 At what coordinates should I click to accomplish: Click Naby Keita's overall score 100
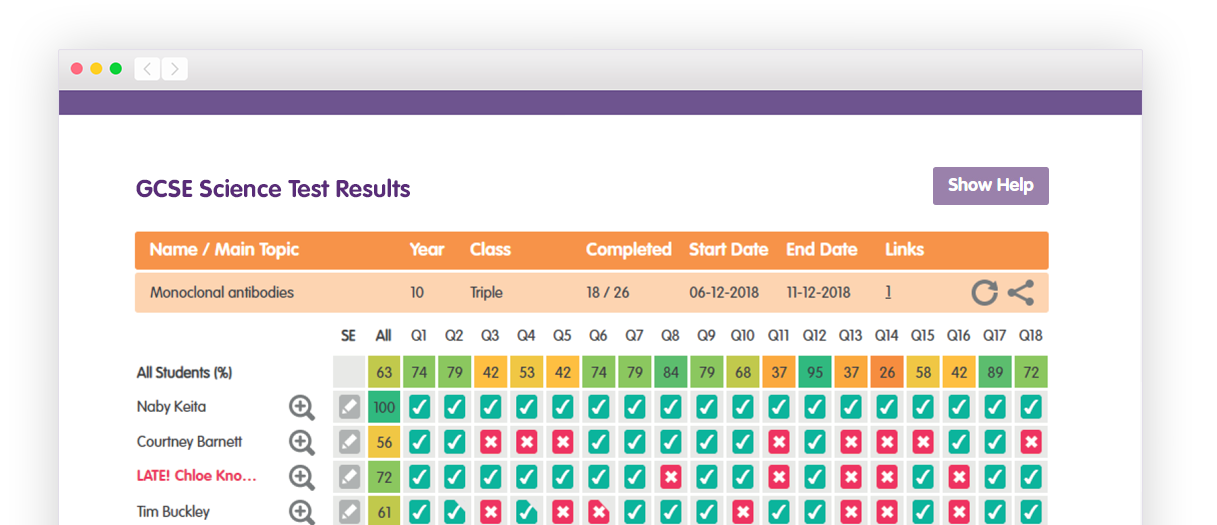click(384, 407)
